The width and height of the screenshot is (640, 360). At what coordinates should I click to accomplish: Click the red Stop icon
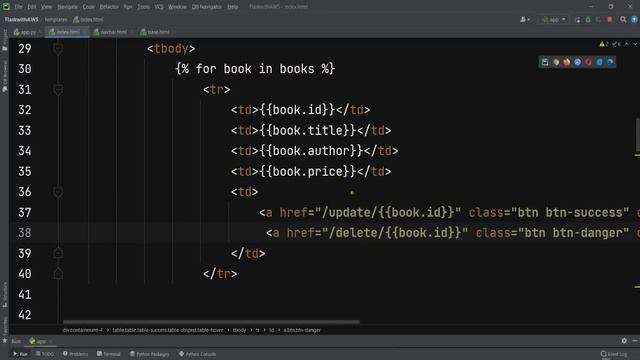tap(610, 20)
